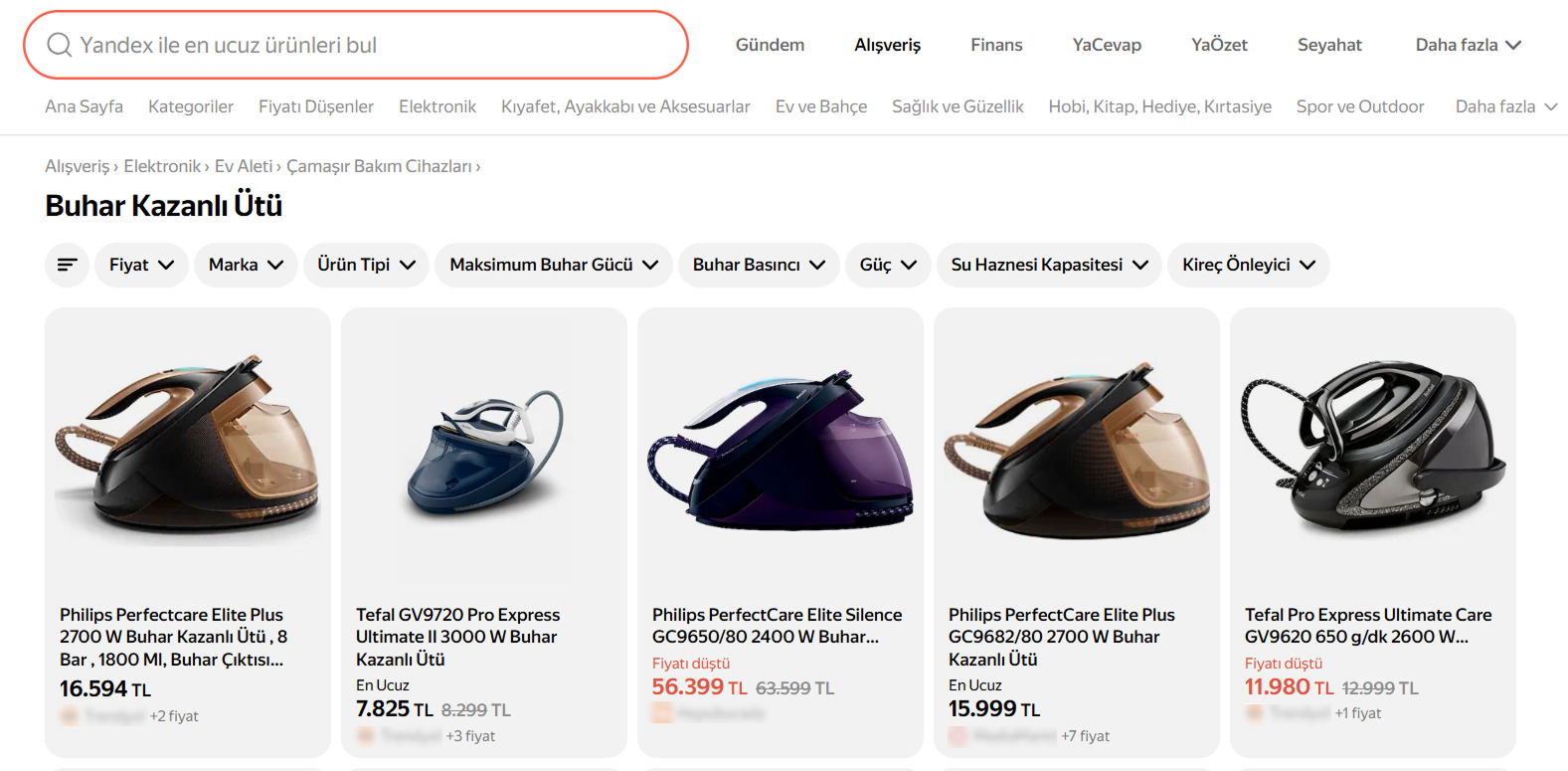The height and width of the screenshot is (771, 1568).
Task: Expand the top Daha fazla menu
Action: click(x=1468, y=45)
